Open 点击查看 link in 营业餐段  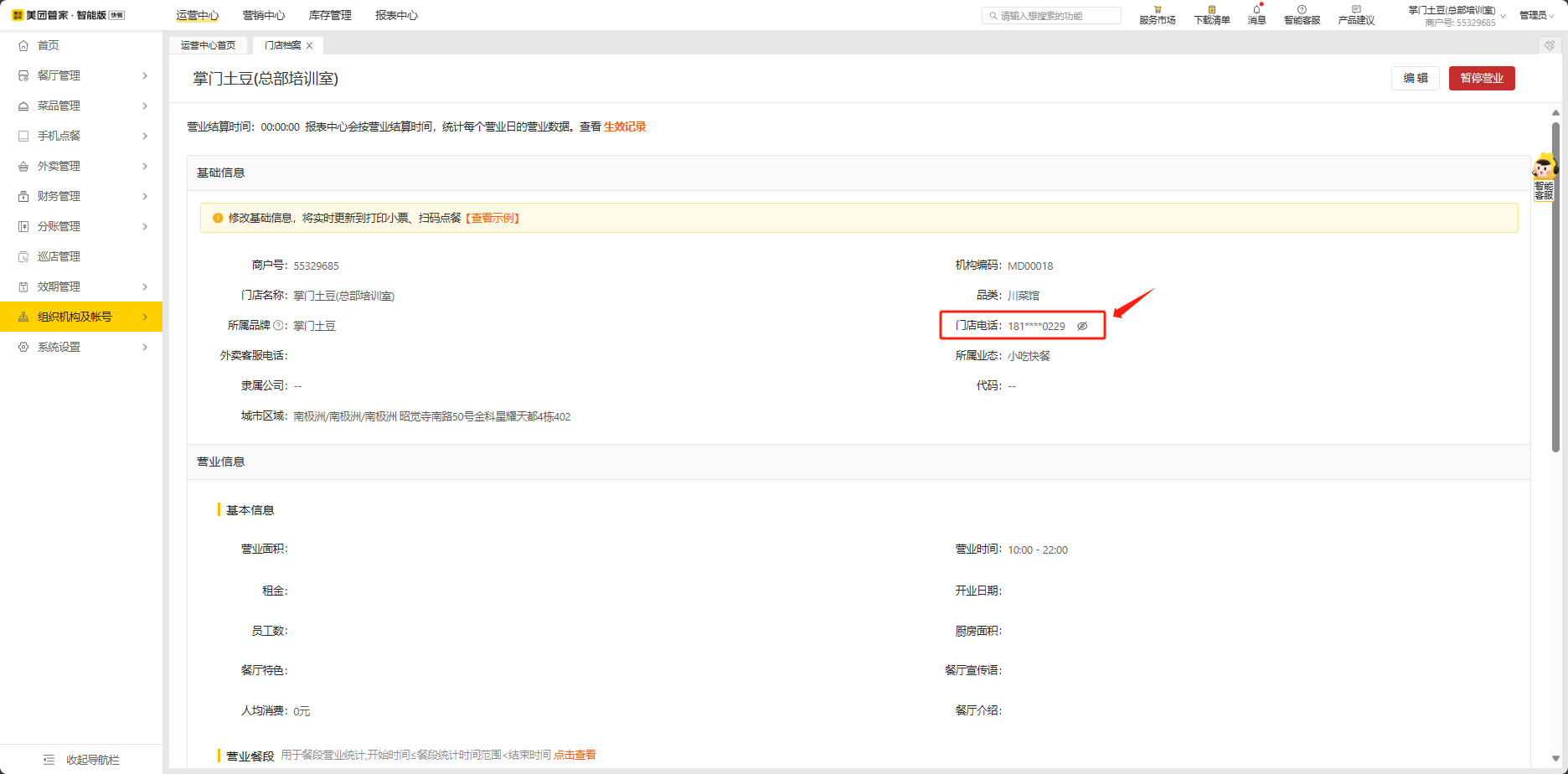click(x=575, y=755)
